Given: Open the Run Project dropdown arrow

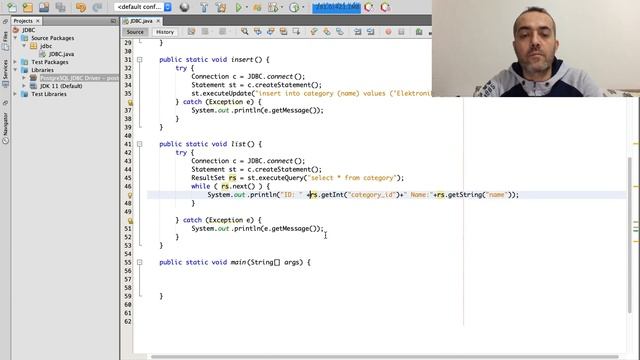Looking at the screenshot, I should 247,7.
